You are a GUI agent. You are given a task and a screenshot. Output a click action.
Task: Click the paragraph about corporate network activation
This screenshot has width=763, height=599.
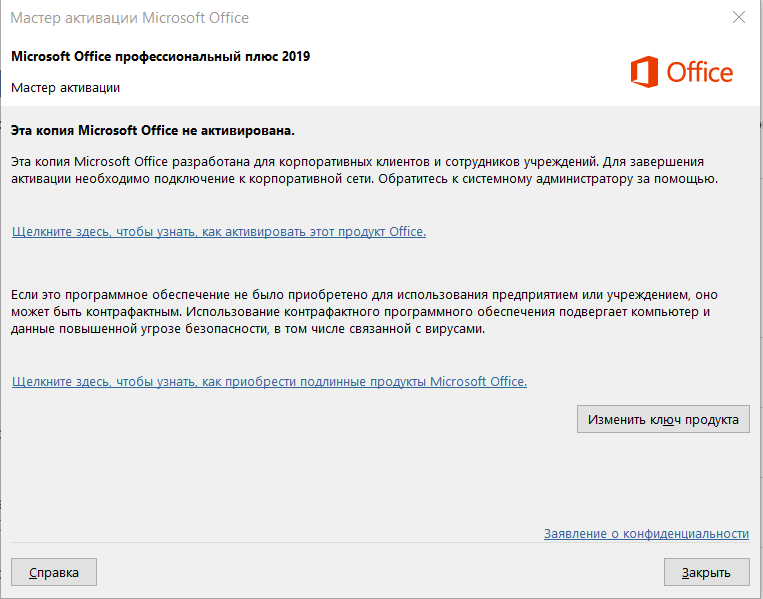[x=364, y=170]
